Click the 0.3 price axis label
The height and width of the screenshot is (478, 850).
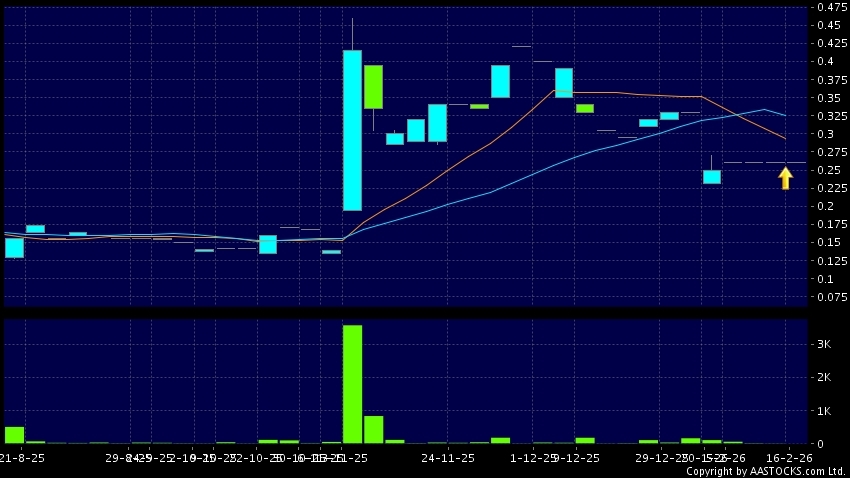[823, 134]
